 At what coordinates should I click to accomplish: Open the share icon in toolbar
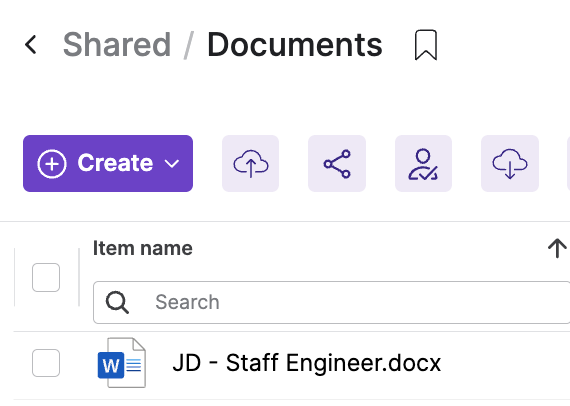point(337,163)
